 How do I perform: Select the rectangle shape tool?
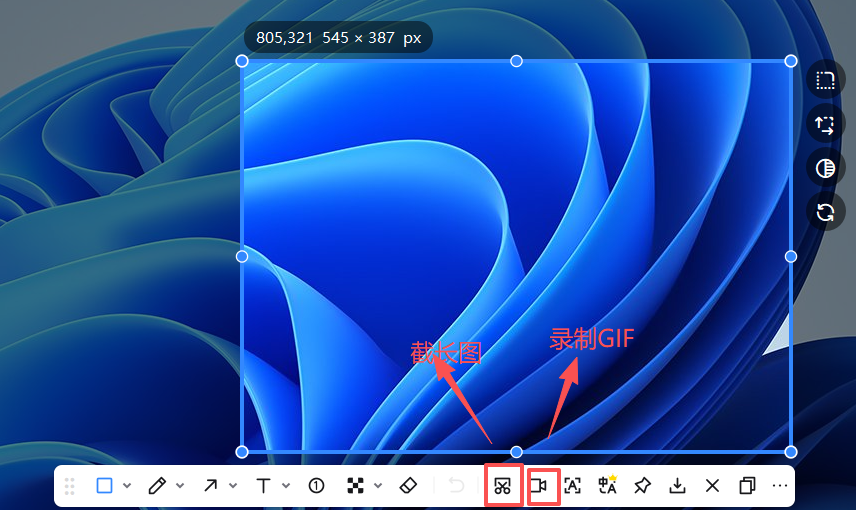coord(104,485)
